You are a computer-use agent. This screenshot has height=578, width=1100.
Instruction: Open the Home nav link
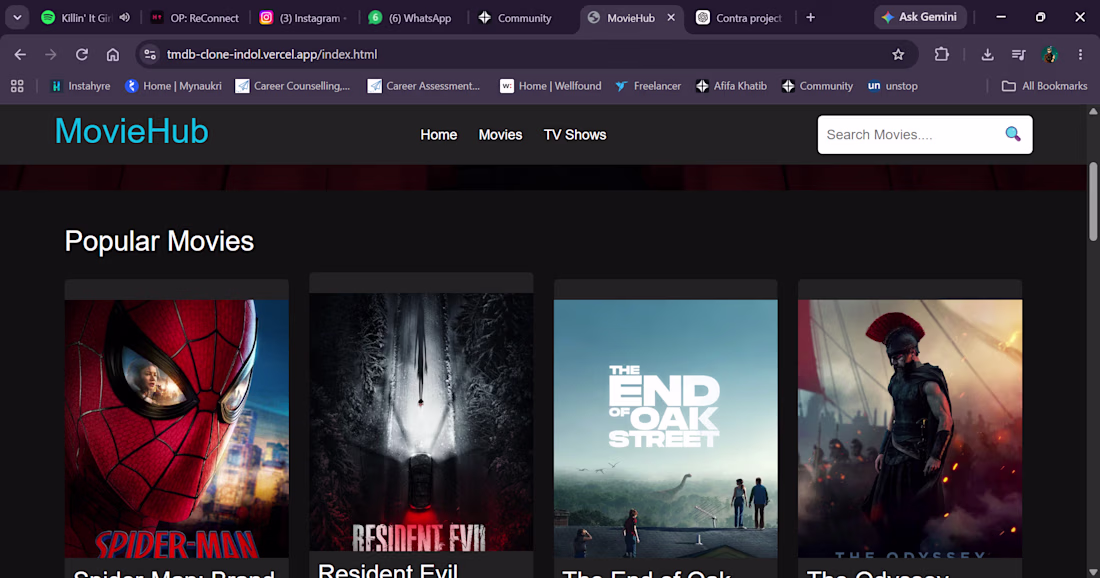[x=438, y=135]
